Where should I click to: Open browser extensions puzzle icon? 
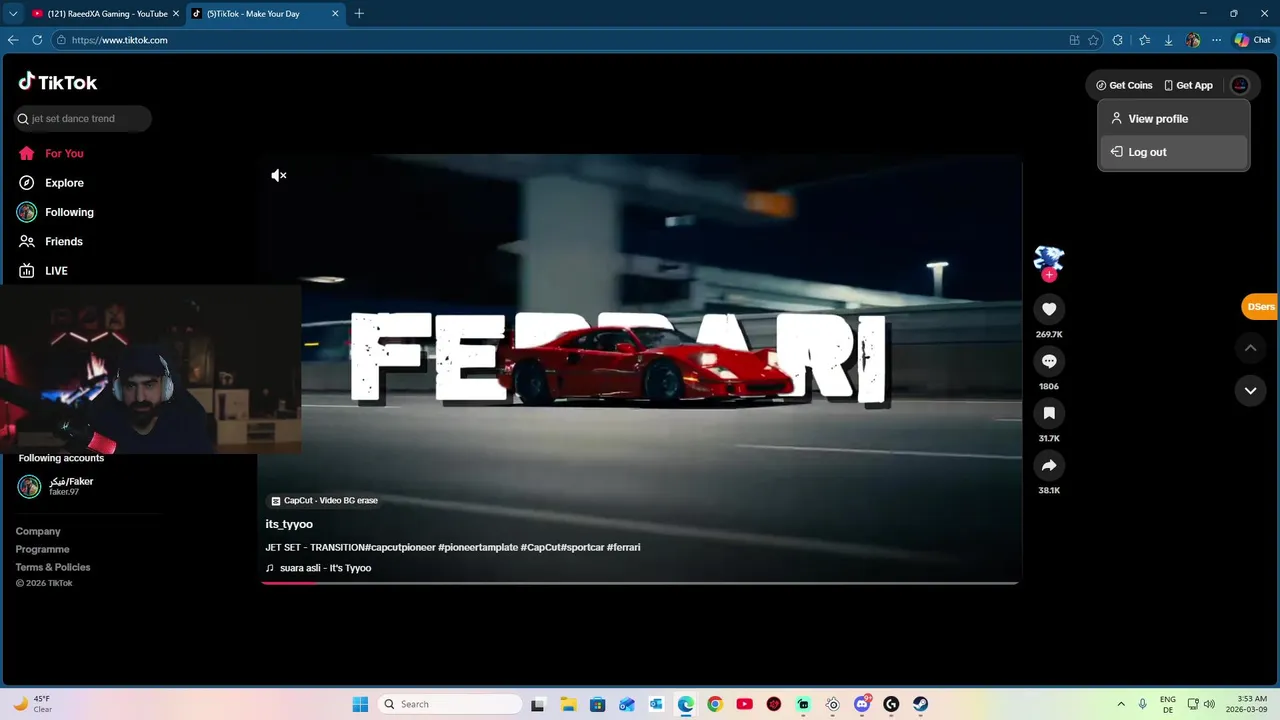tap(1118, 40)
